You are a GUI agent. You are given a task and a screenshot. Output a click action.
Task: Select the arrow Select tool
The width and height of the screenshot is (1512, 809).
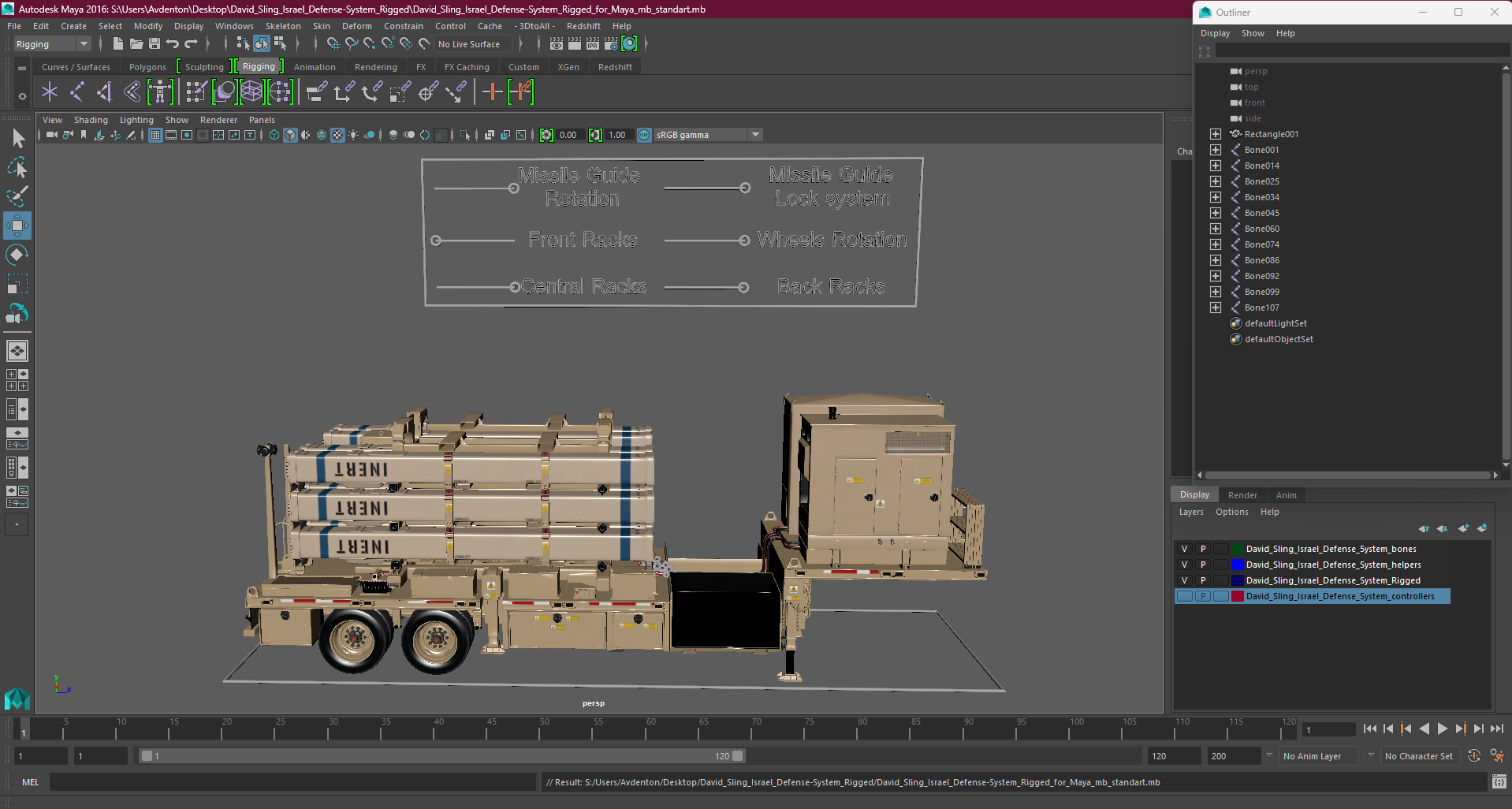pos(17,139)
